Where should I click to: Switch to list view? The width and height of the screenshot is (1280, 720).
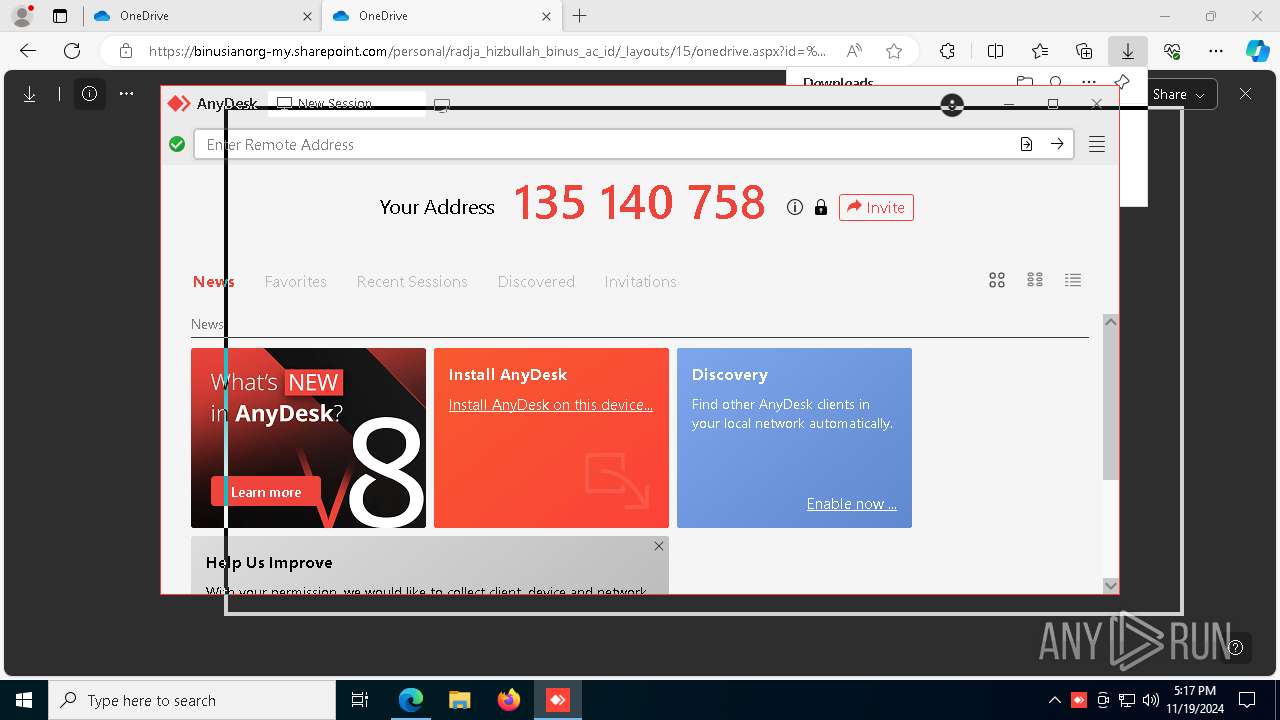pos(1073,280)
